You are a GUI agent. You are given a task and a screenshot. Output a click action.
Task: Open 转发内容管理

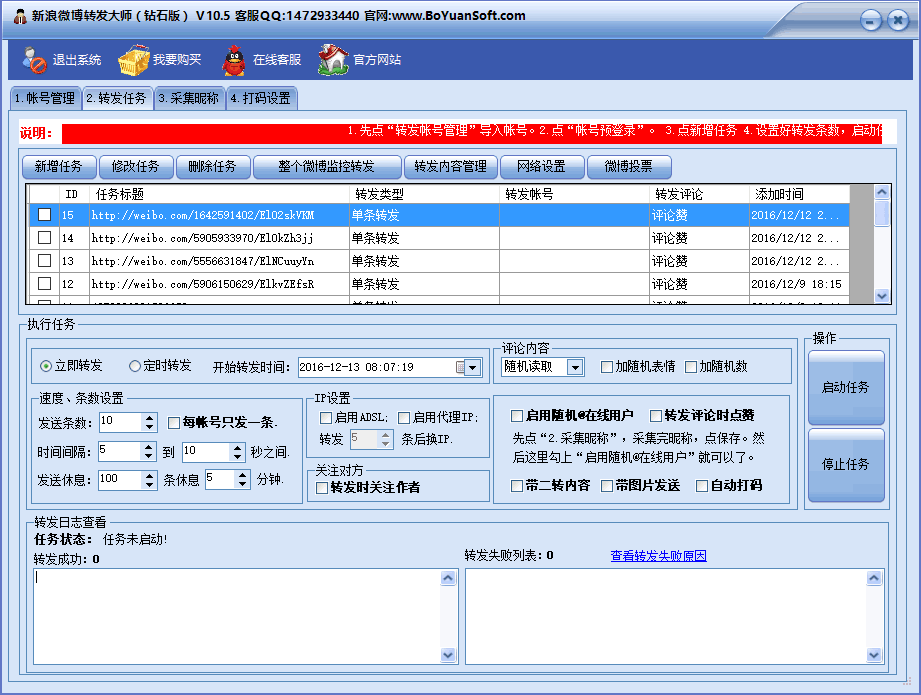click(x=451, y=166)
